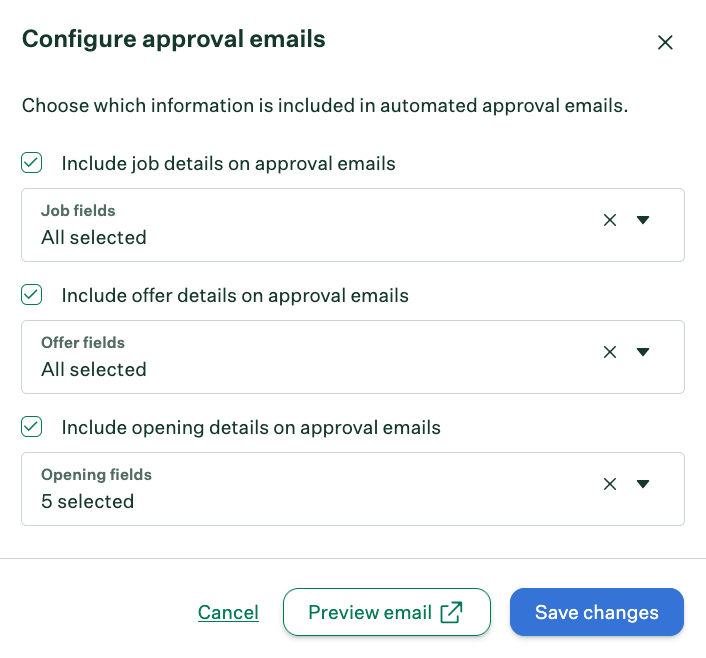Toggle the include offer details checkbox

pyautogui.click(x=32, y=295)
